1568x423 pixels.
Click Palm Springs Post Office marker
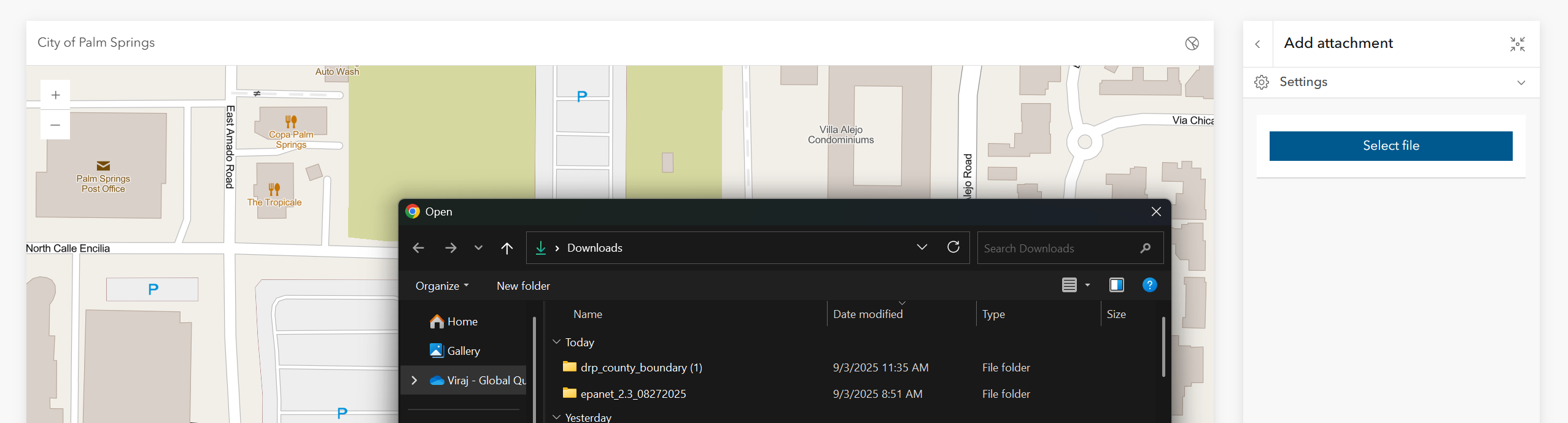pos(103,166)
